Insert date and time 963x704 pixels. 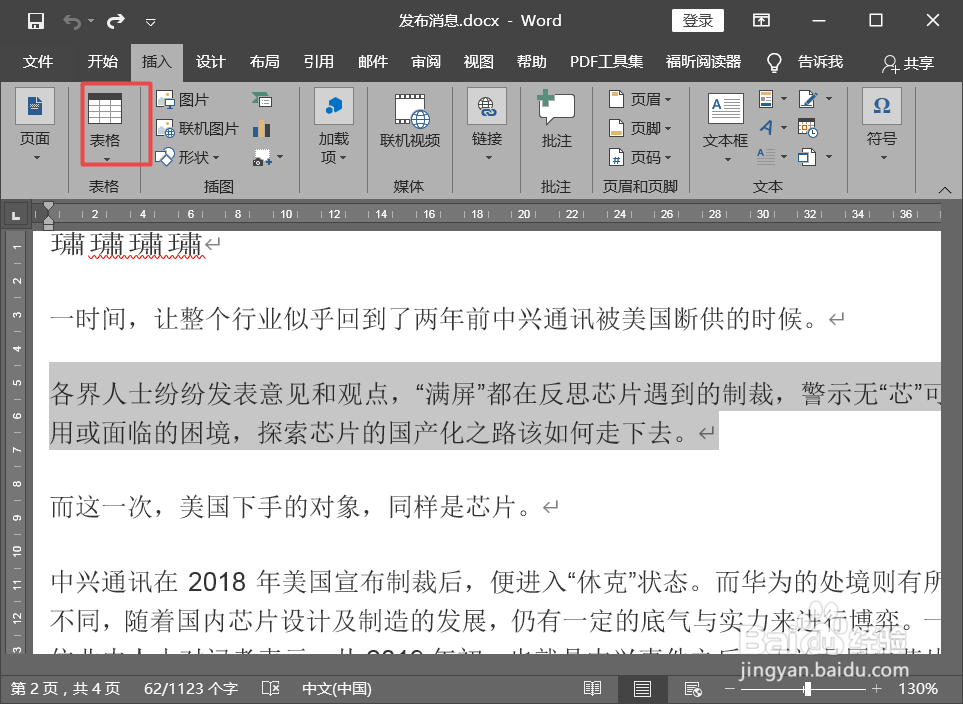pos(807,128)
